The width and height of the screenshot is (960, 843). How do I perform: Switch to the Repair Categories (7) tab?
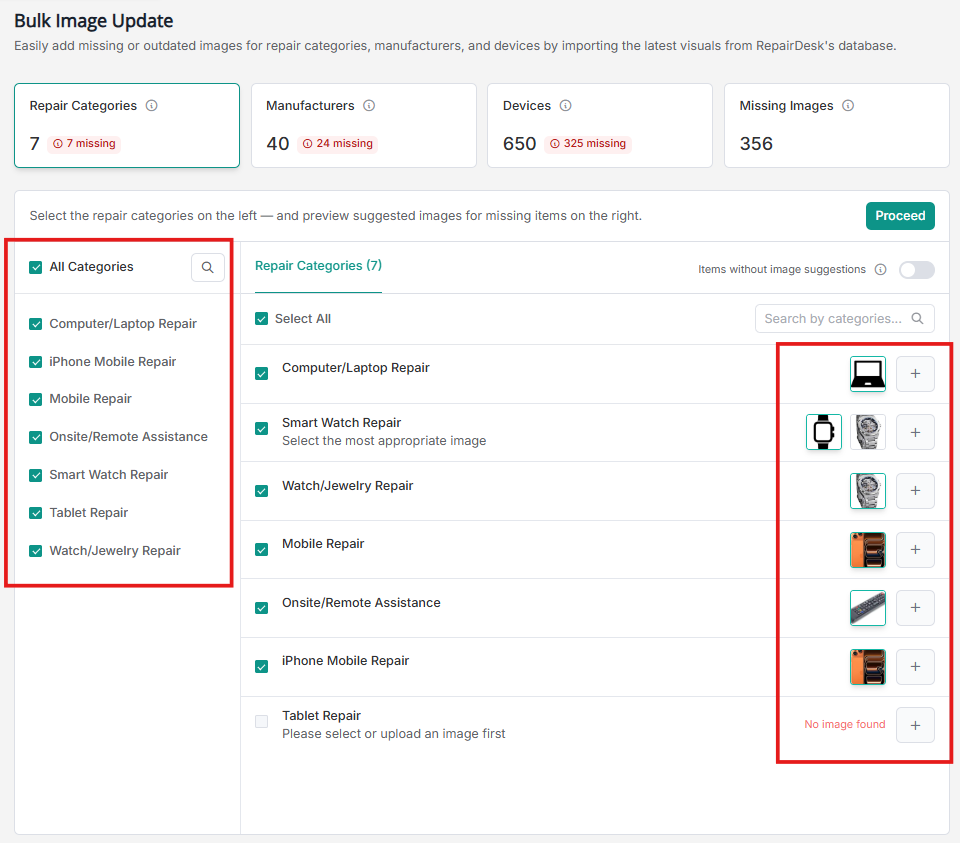click(x=318, y=266)
